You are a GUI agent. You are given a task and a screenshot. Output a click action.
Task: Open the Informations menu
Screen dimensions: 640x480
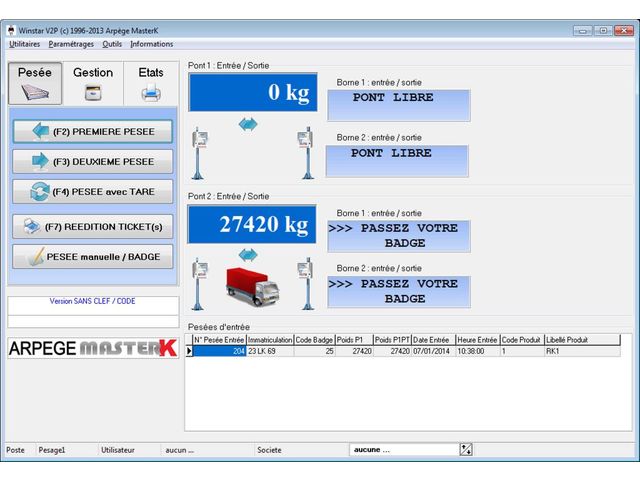(x=151, y=44)
